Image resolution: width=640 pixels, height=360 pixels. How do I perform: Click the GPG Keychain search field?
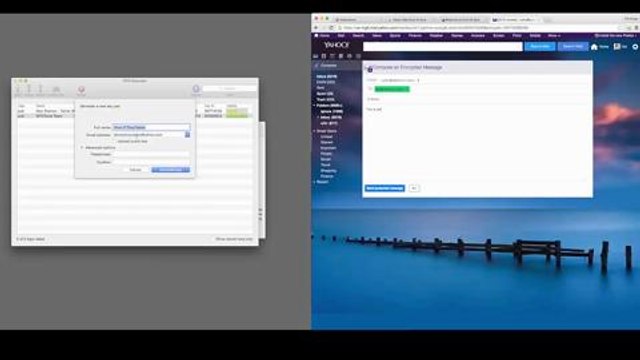pyautogui.click(x=229, y=88)
